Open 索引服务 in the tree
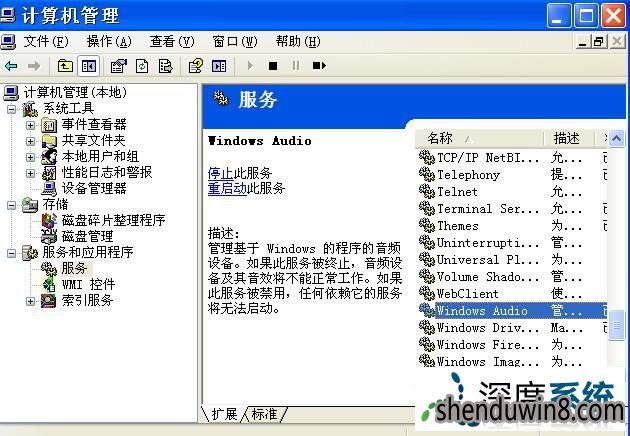Viewport: 630px width, 436px height. pyautogui.click(x=87, y=300)
